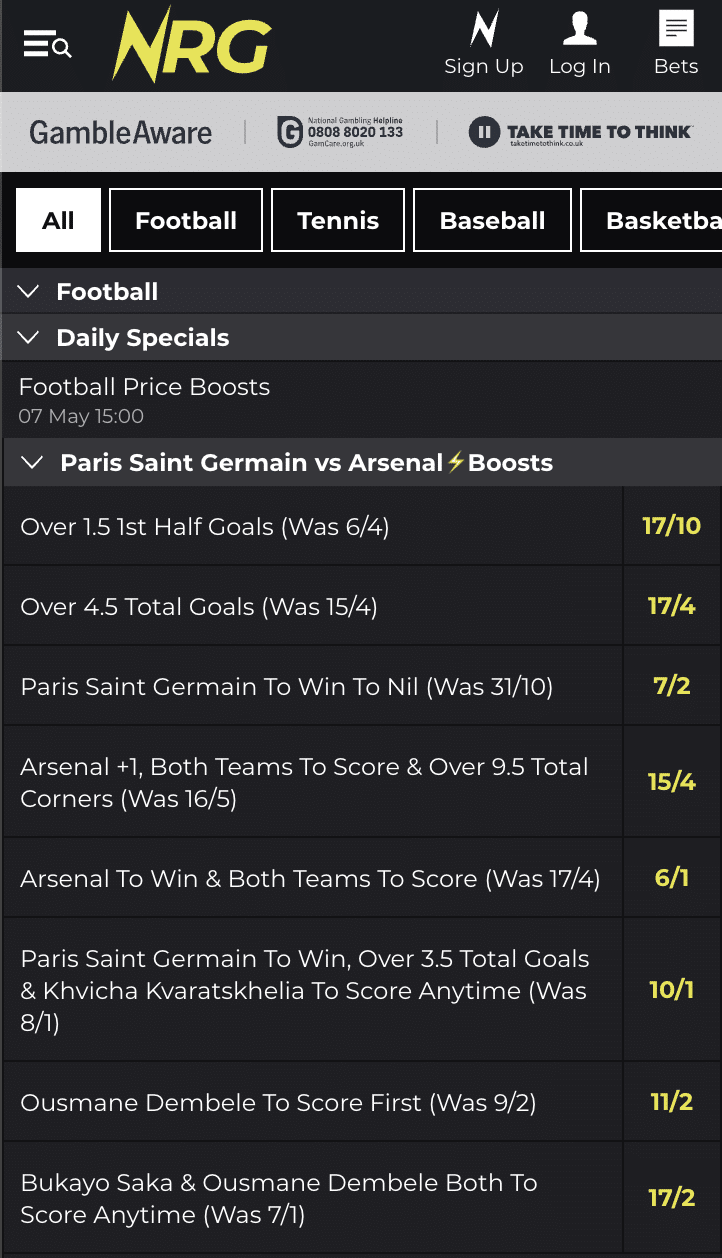Tap the NRG logo
722x1258 pixels.
(191, 46)
